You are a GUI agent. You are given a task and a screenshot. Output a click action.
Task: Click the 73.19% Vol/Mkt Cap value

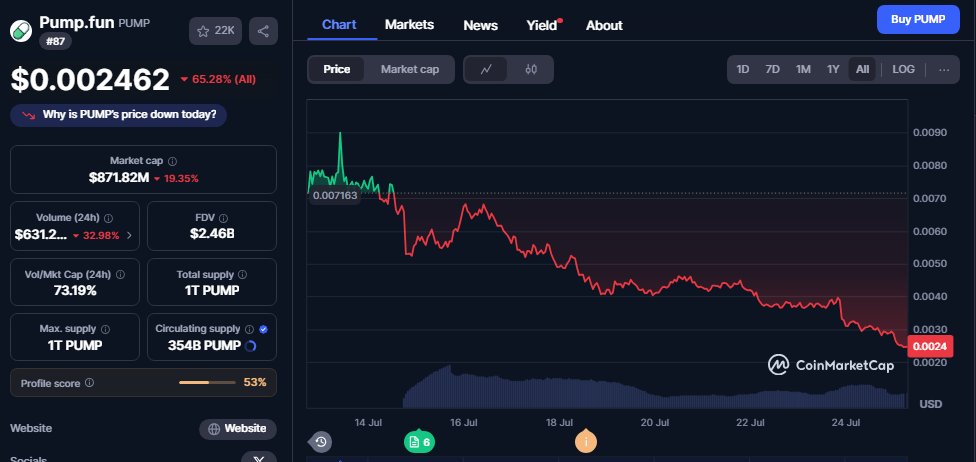75,290
